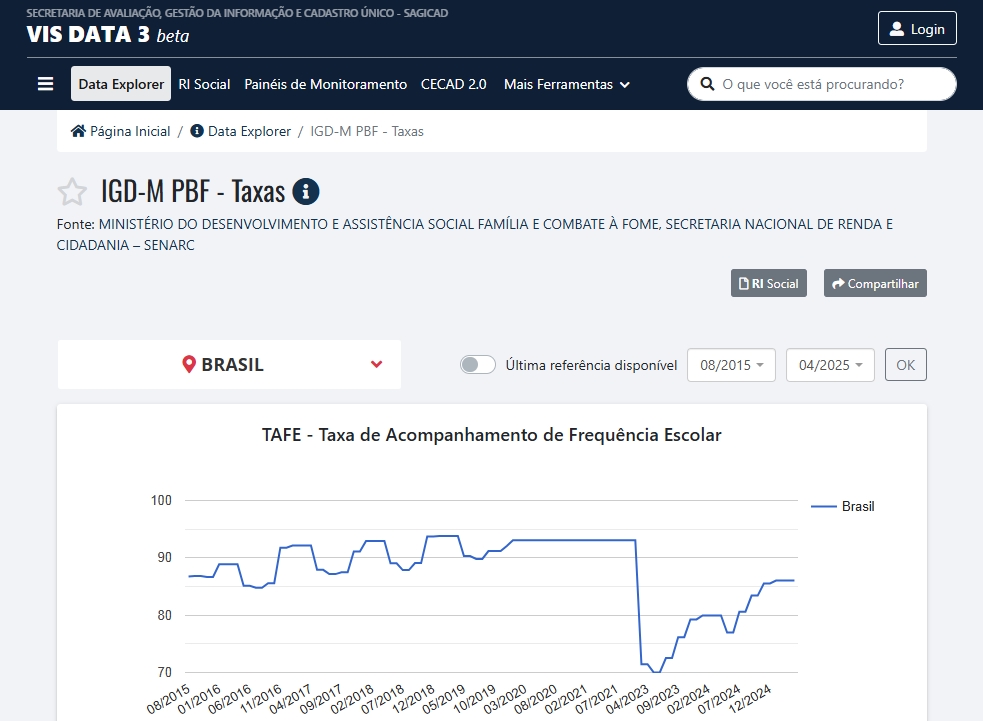Open the hamburger navigation menu
This screenshot has height=721, width=983.
[45, 84]
